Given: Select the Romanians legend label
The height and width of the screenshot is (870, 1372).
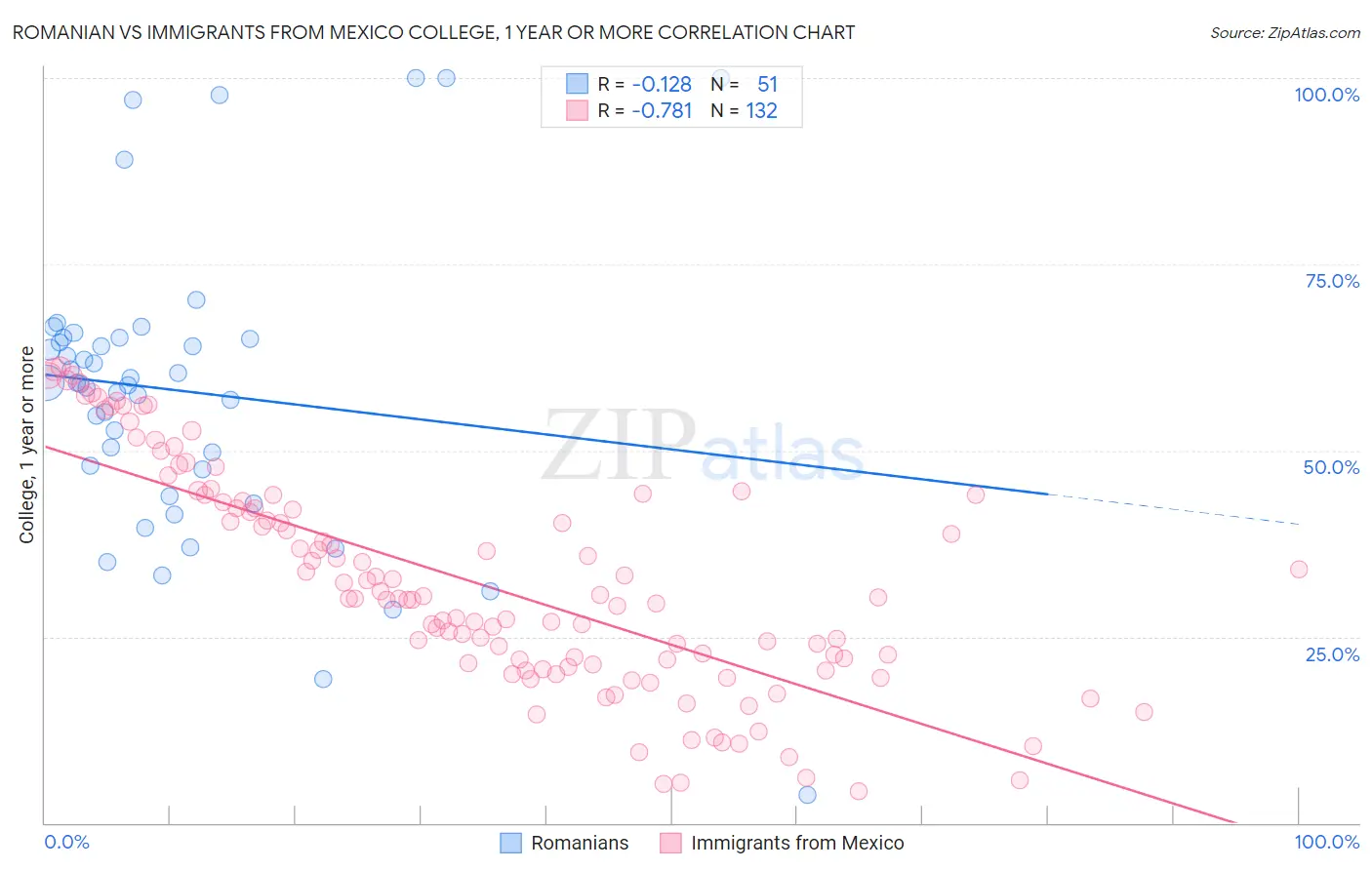Looking at the screenshot, I should 580,843.
